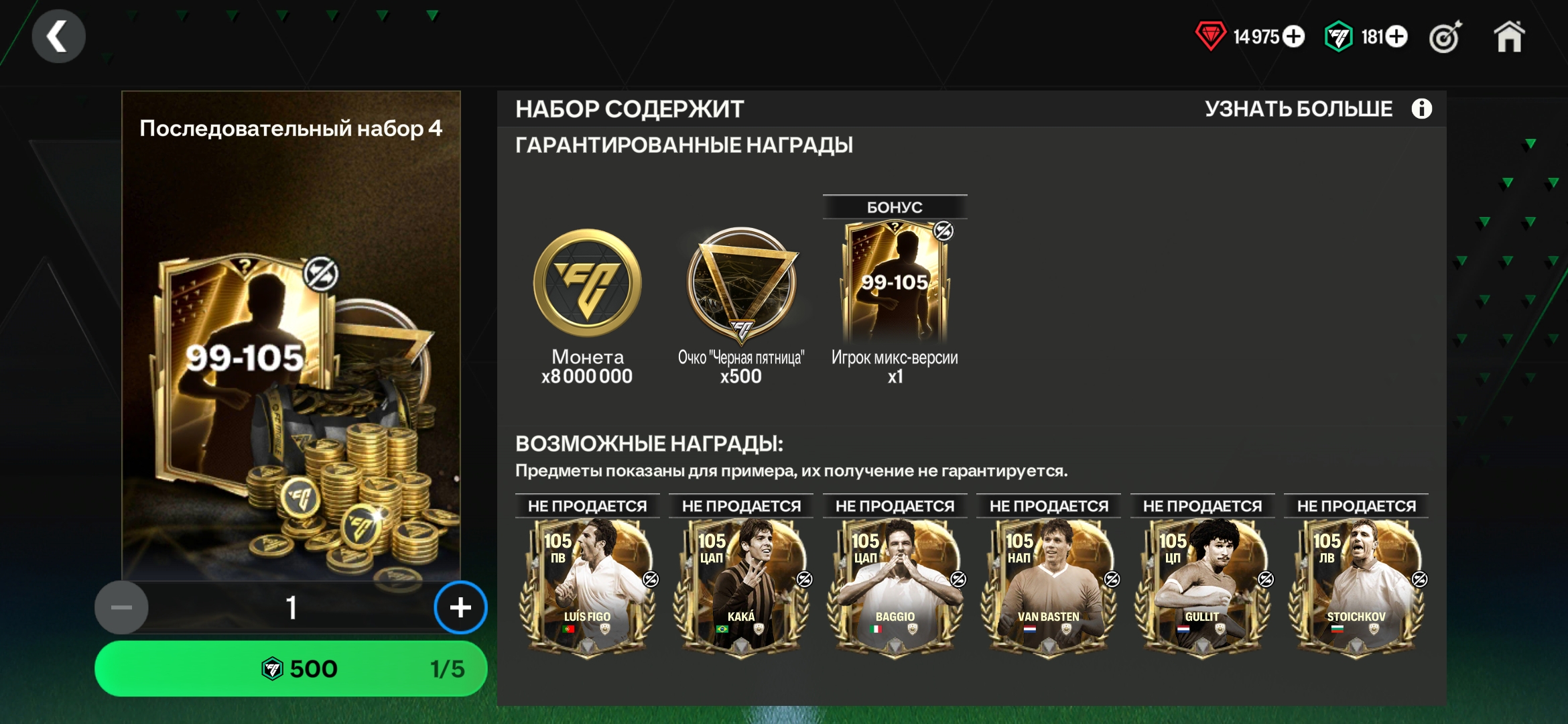Tap the red gem currency icon

point(1210,36)
